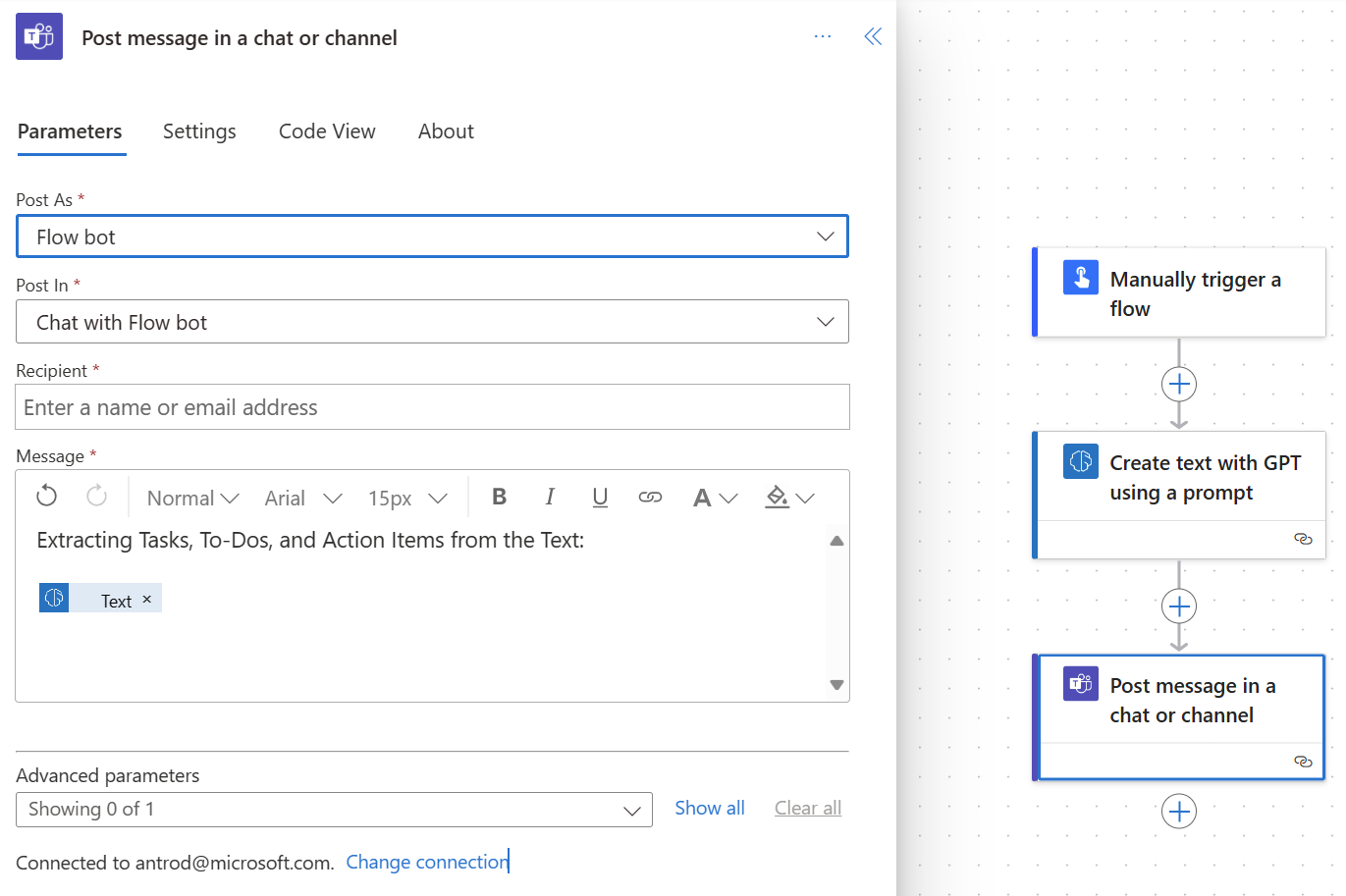Click the GPT icon on Text token
The image size is (1346, 896).
pos(54,598)
